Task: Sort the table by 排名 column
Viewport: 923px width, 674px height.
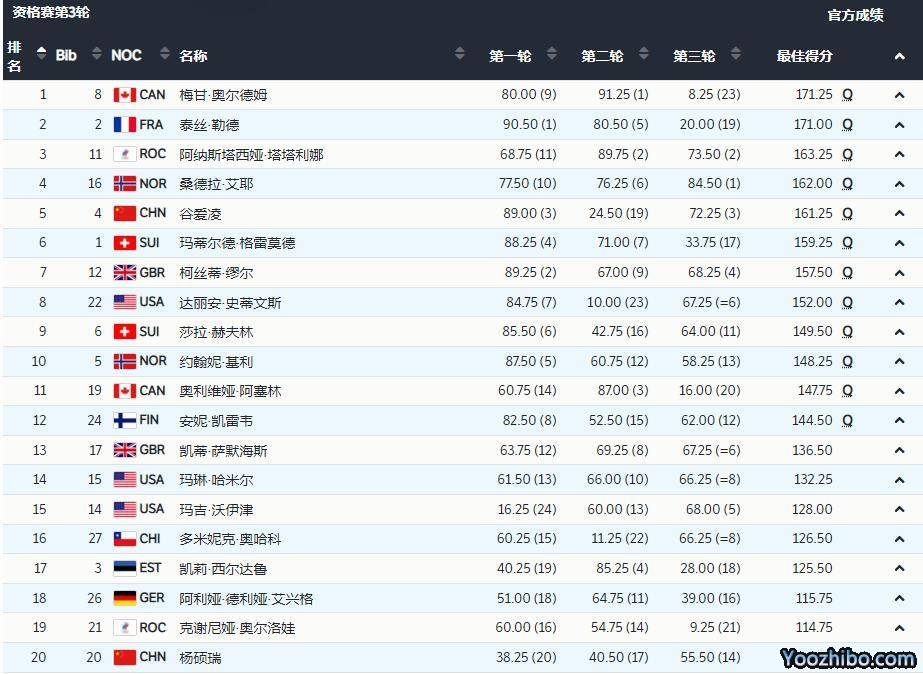Action: point(41,55)
